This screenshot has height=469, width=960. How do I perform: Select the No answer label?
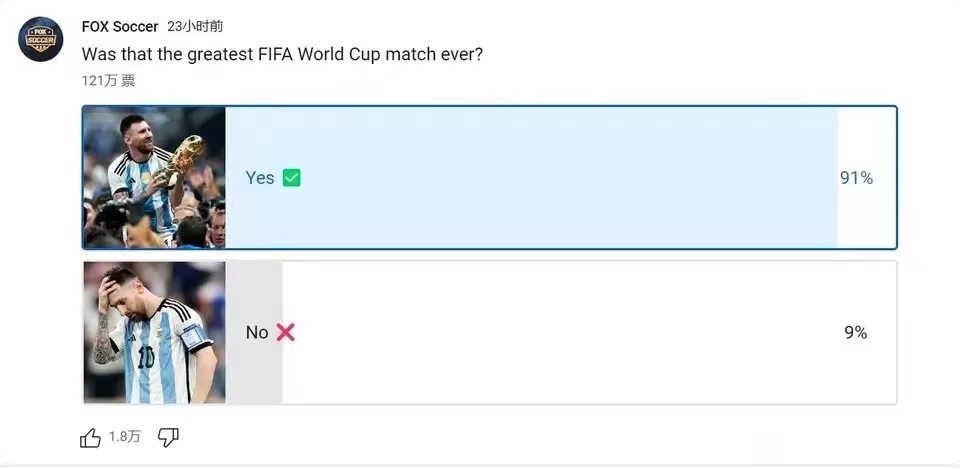click(x=257, y=333)
